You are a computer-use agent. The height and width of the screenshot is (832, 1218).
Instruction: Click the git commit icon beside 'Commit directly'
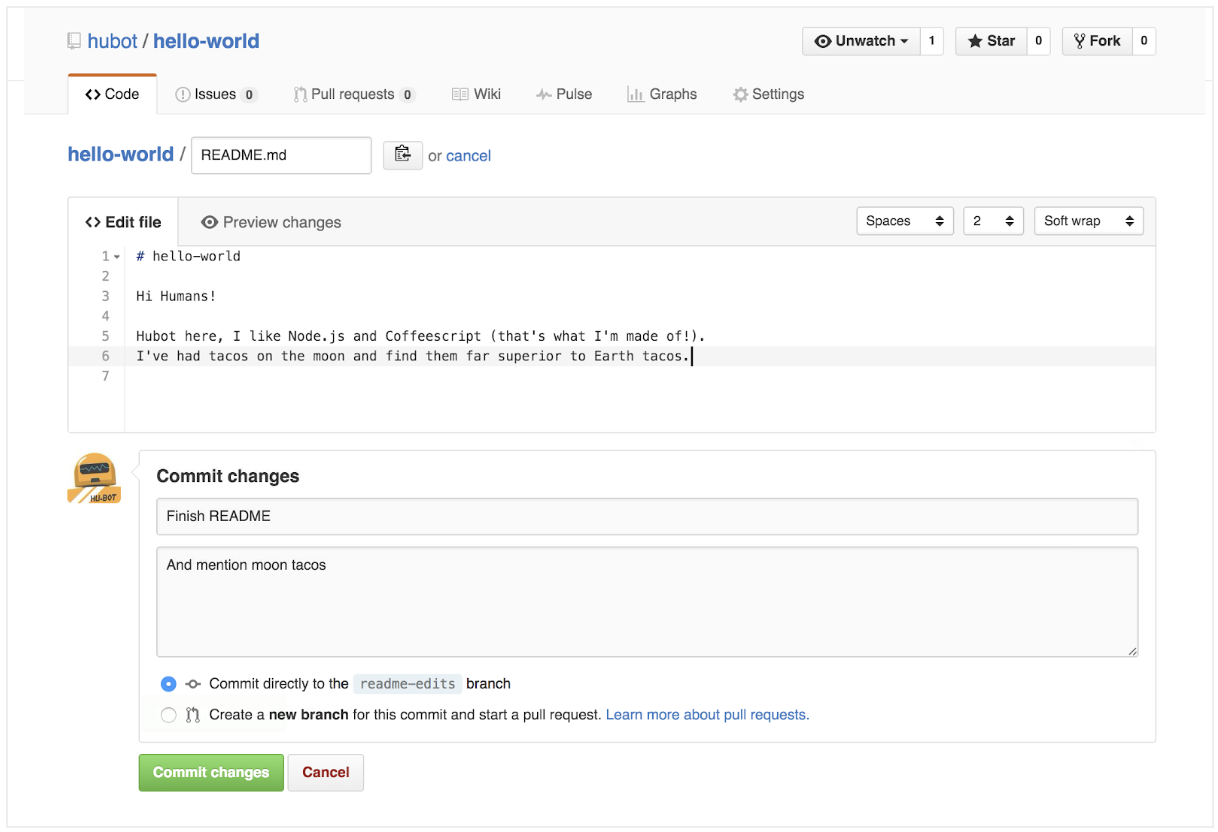pos(193,684)
